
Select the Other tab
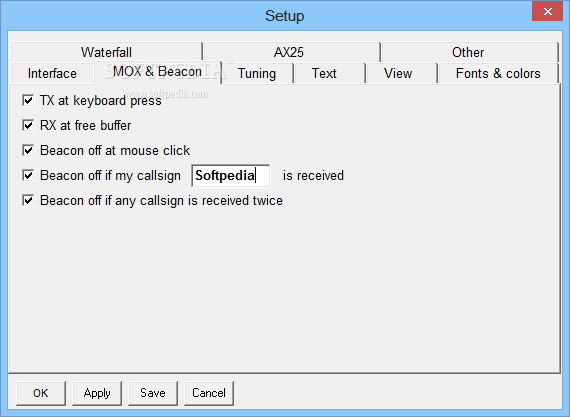click(x=469, y=52)
